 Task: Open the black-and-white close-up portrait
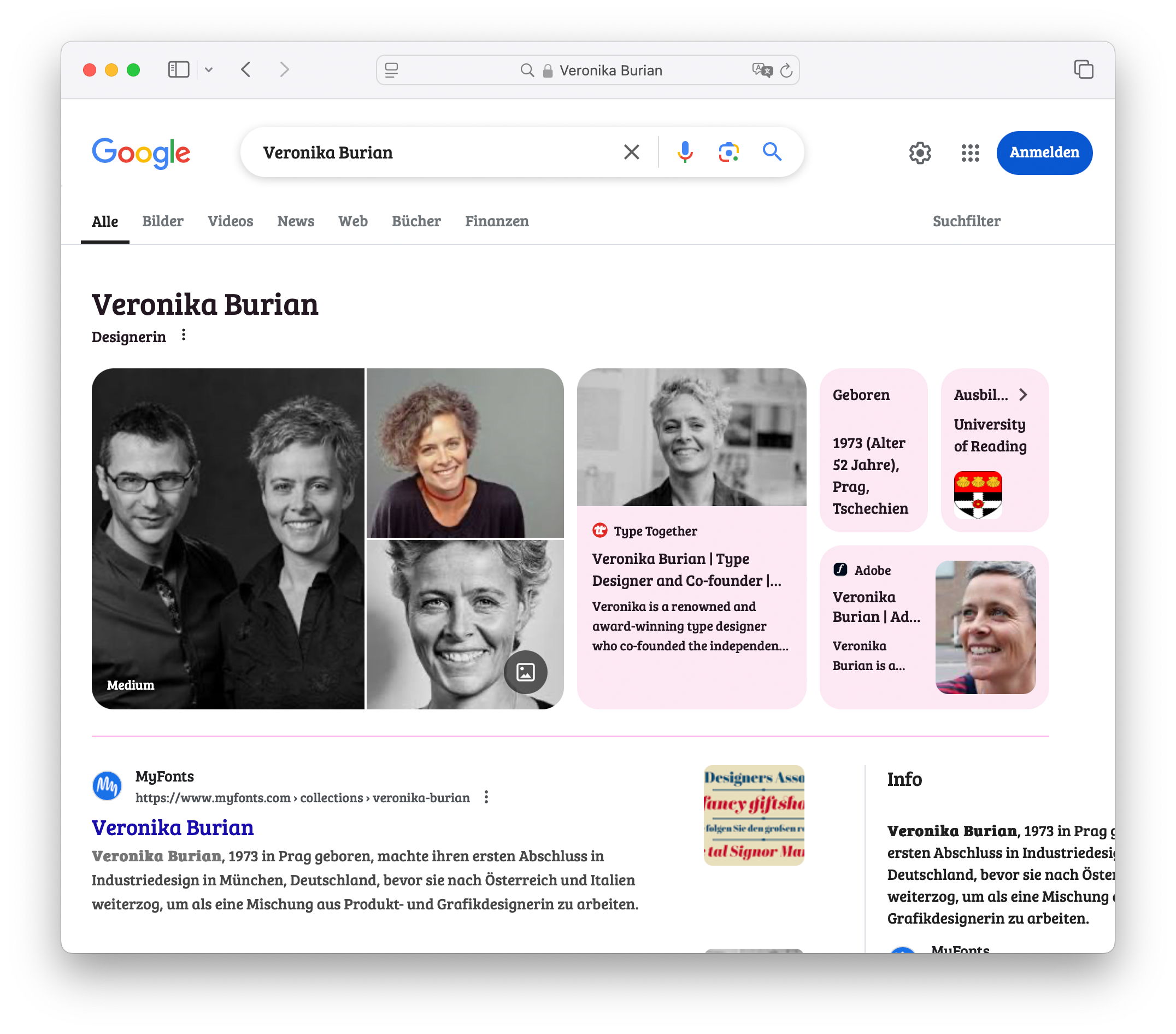pos(465,624)
